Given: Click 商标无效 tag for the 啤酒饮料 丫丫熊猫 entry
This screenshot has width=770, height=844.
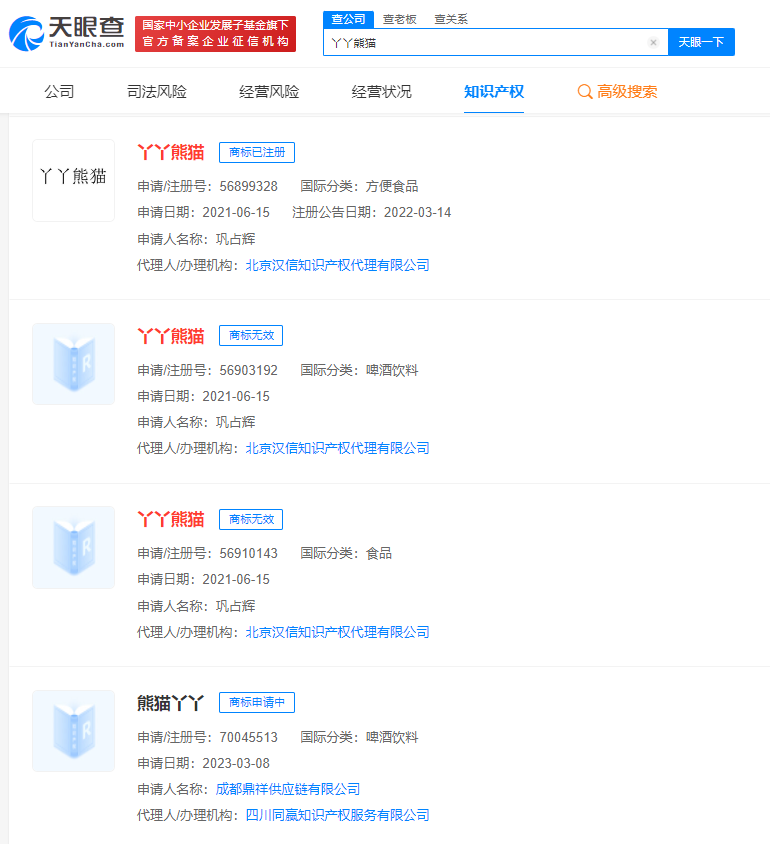Looking at the screenshot, I should pyautogui.click(x=251, y=336).
